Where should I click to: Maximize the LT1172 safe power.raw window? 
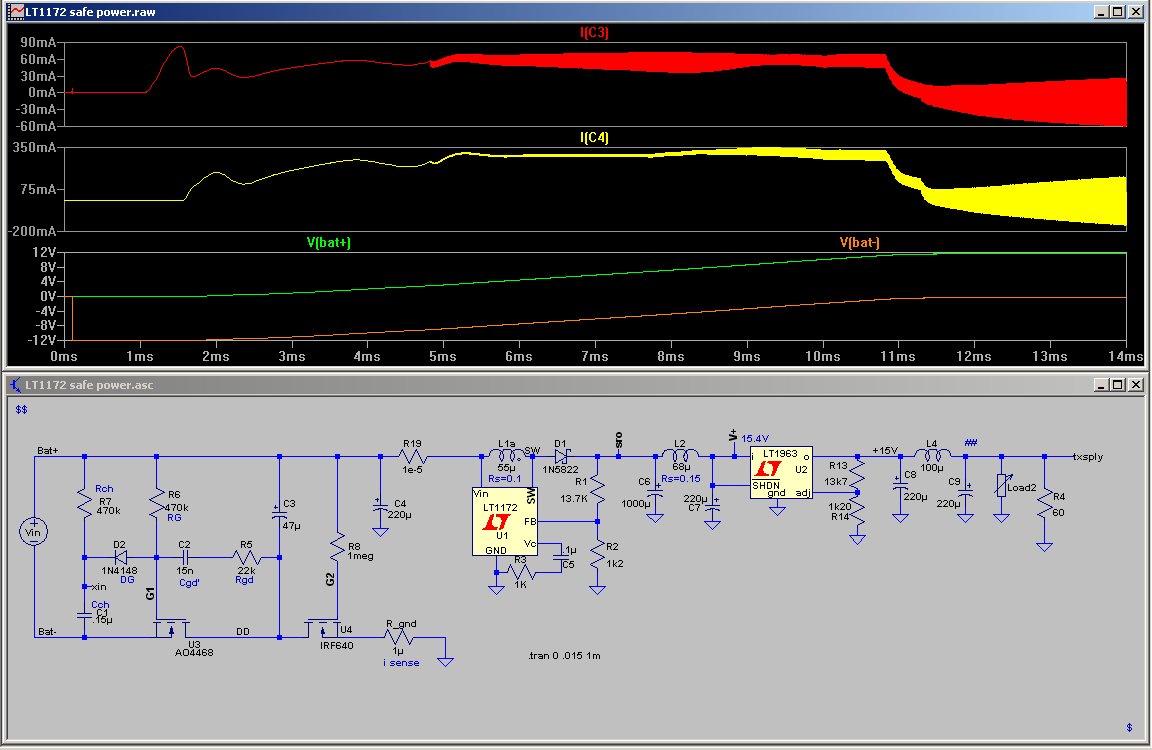point(1117,12)
